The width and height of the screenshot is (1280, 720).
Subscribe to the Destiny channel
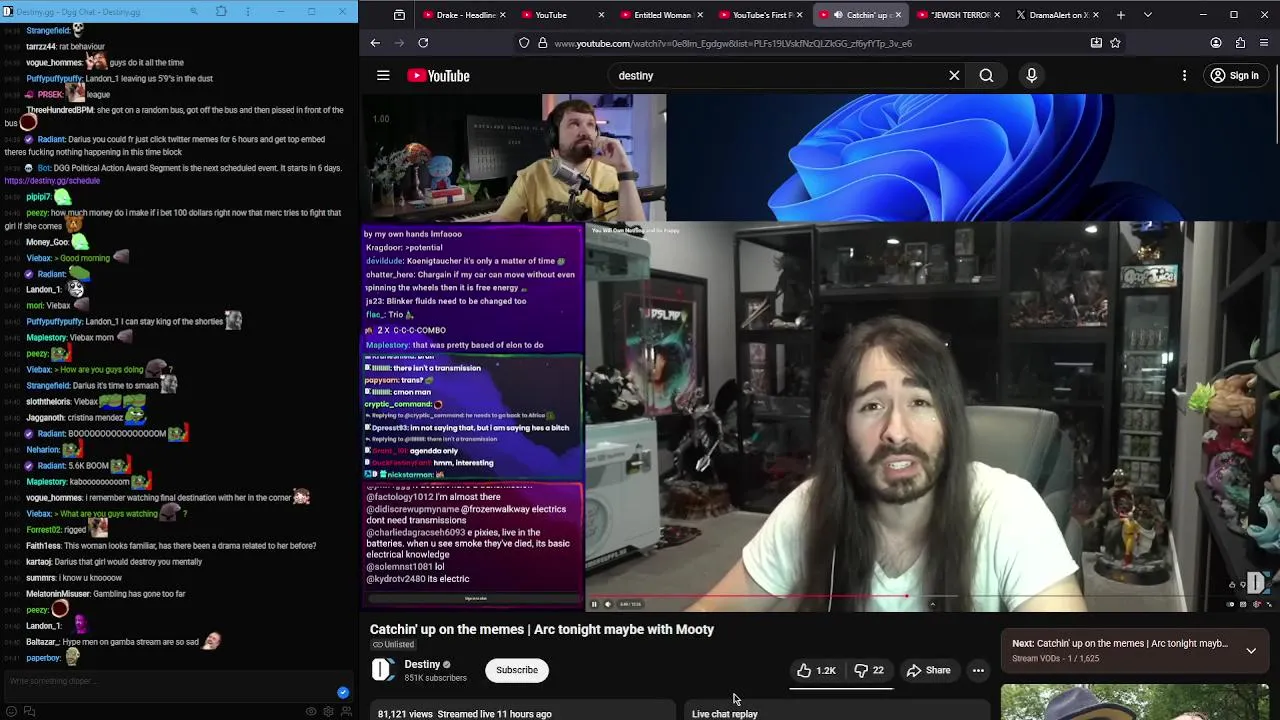(517, 670)
